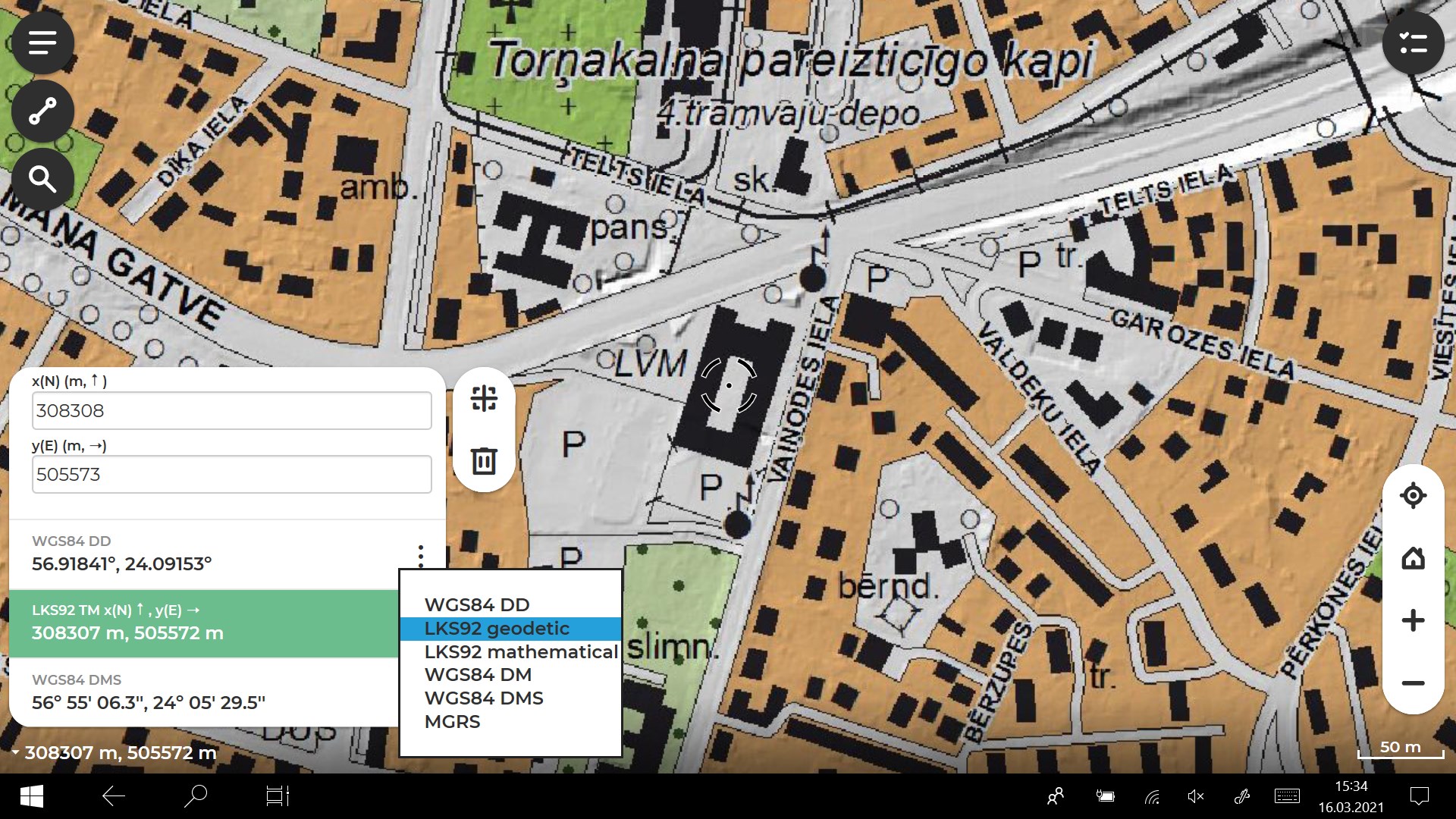The image size is (1456, 819).
Task: Open the hamburger main menu
Action: pos(42,42)
